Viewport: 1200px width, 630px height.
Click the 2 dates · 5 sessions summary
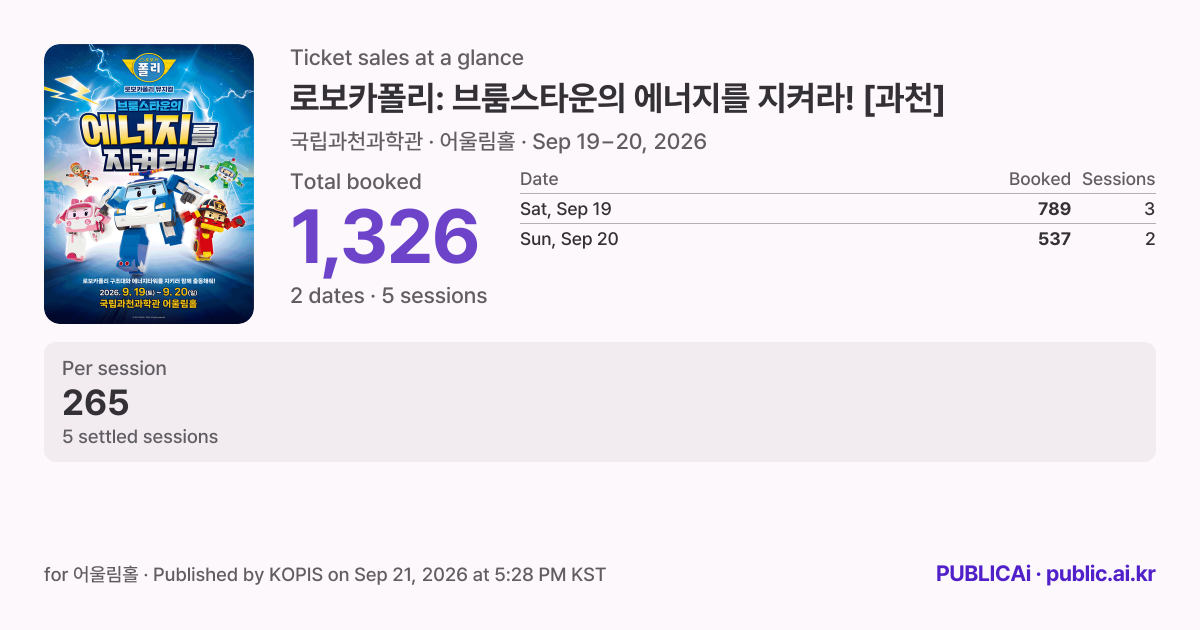tap(389, 296)
